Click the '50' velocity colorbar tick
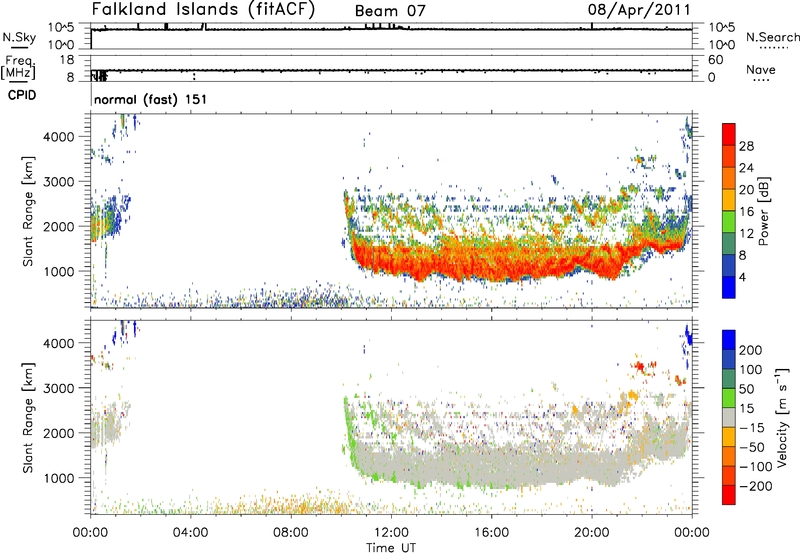Viewport: 800px width, 554px height. pyautogui.click(x=747, y=389)
